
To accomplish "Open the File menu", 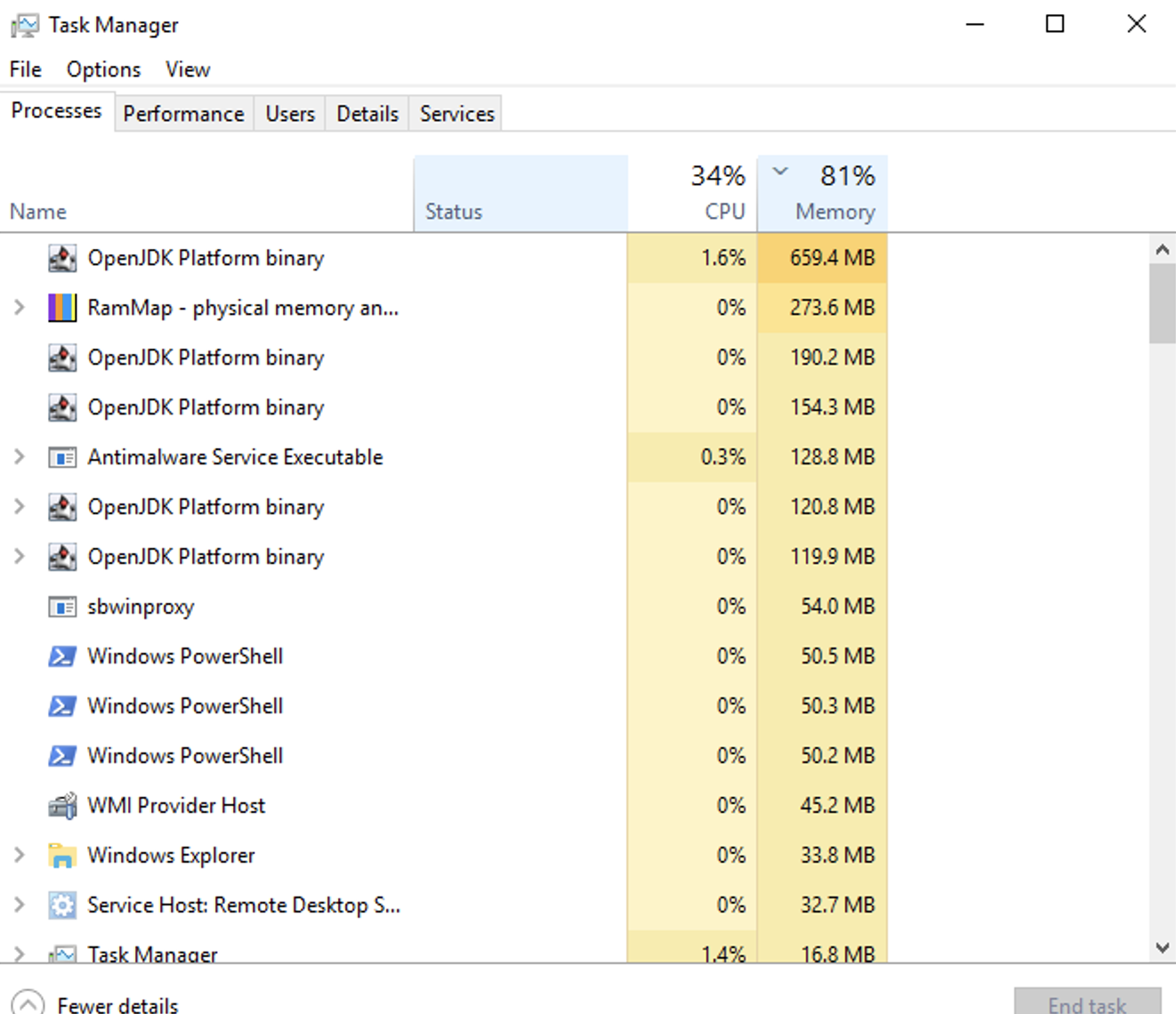I will click(26, 69).
